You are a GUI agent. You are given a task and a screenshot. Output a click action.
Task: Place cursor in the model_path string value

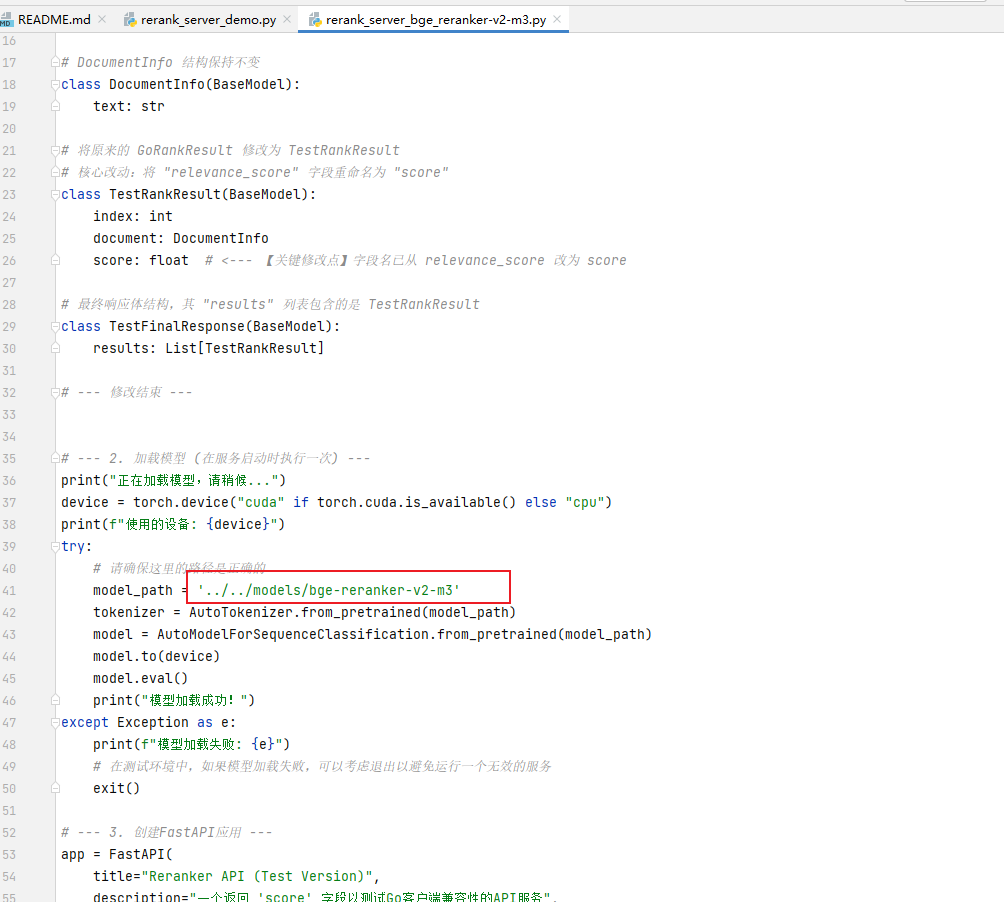coord(330,590)
